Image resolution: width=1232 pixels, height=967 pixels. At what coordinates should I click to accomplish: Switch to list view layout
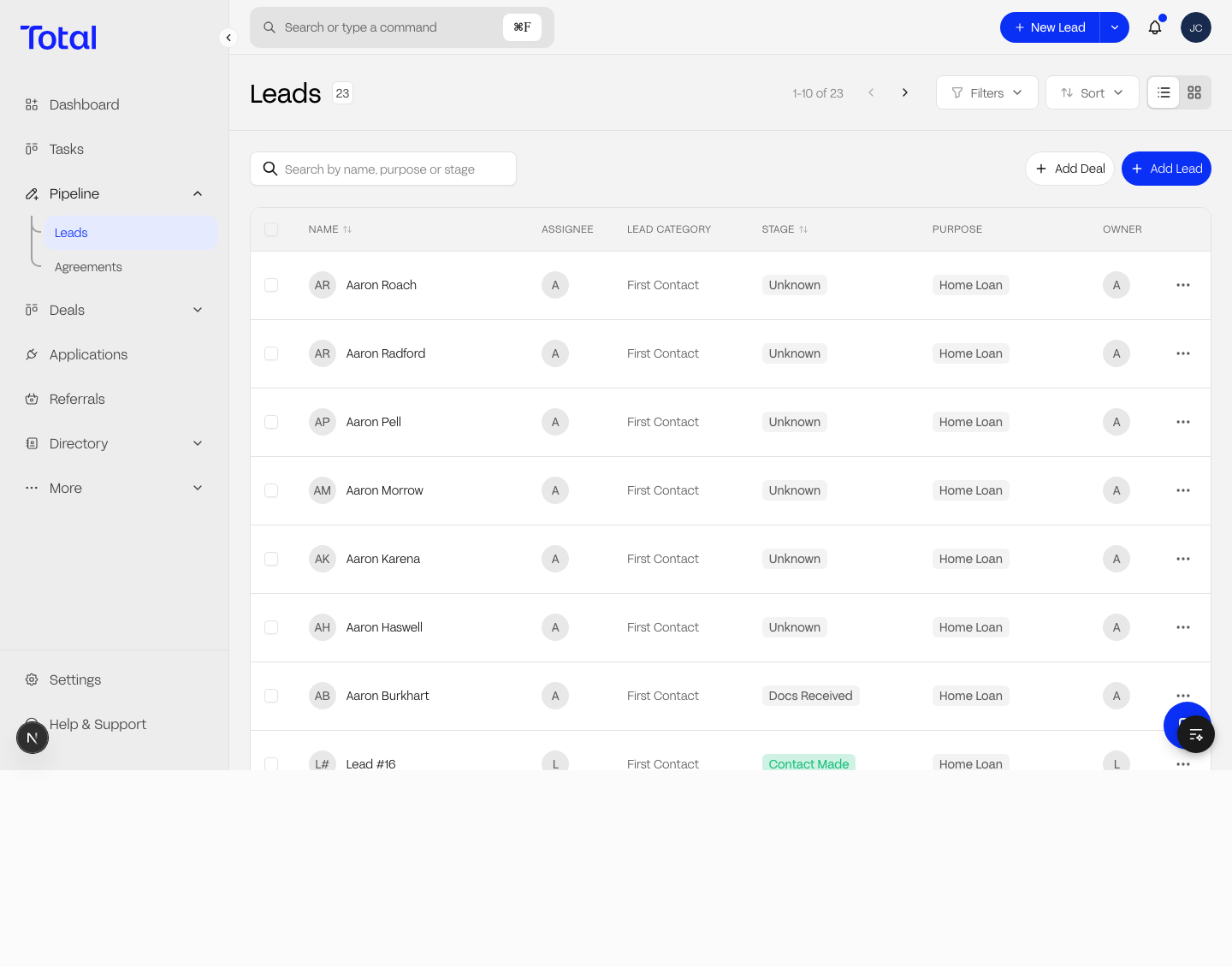click(1164, 92)
